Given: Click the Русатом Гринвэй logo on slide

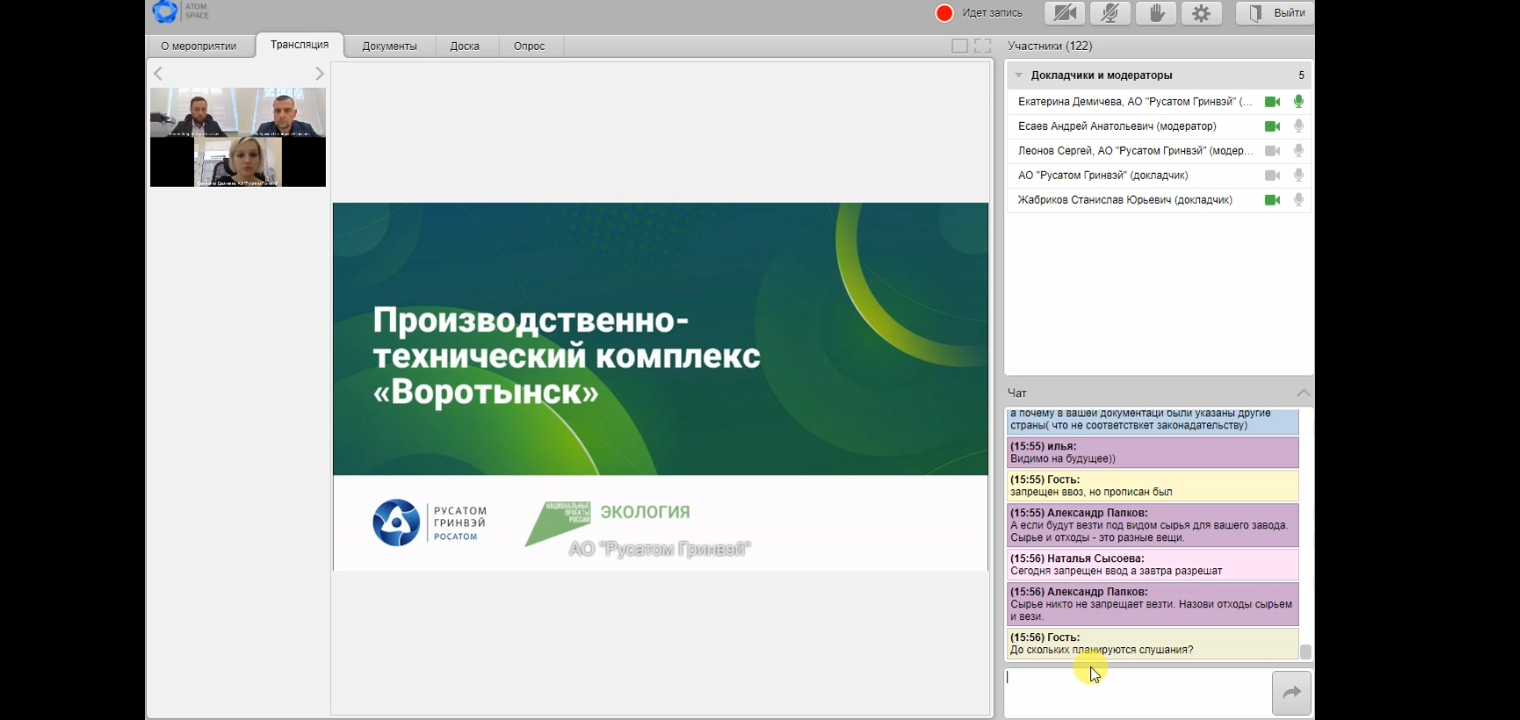Looking at the screenshot, I should 430,523.
